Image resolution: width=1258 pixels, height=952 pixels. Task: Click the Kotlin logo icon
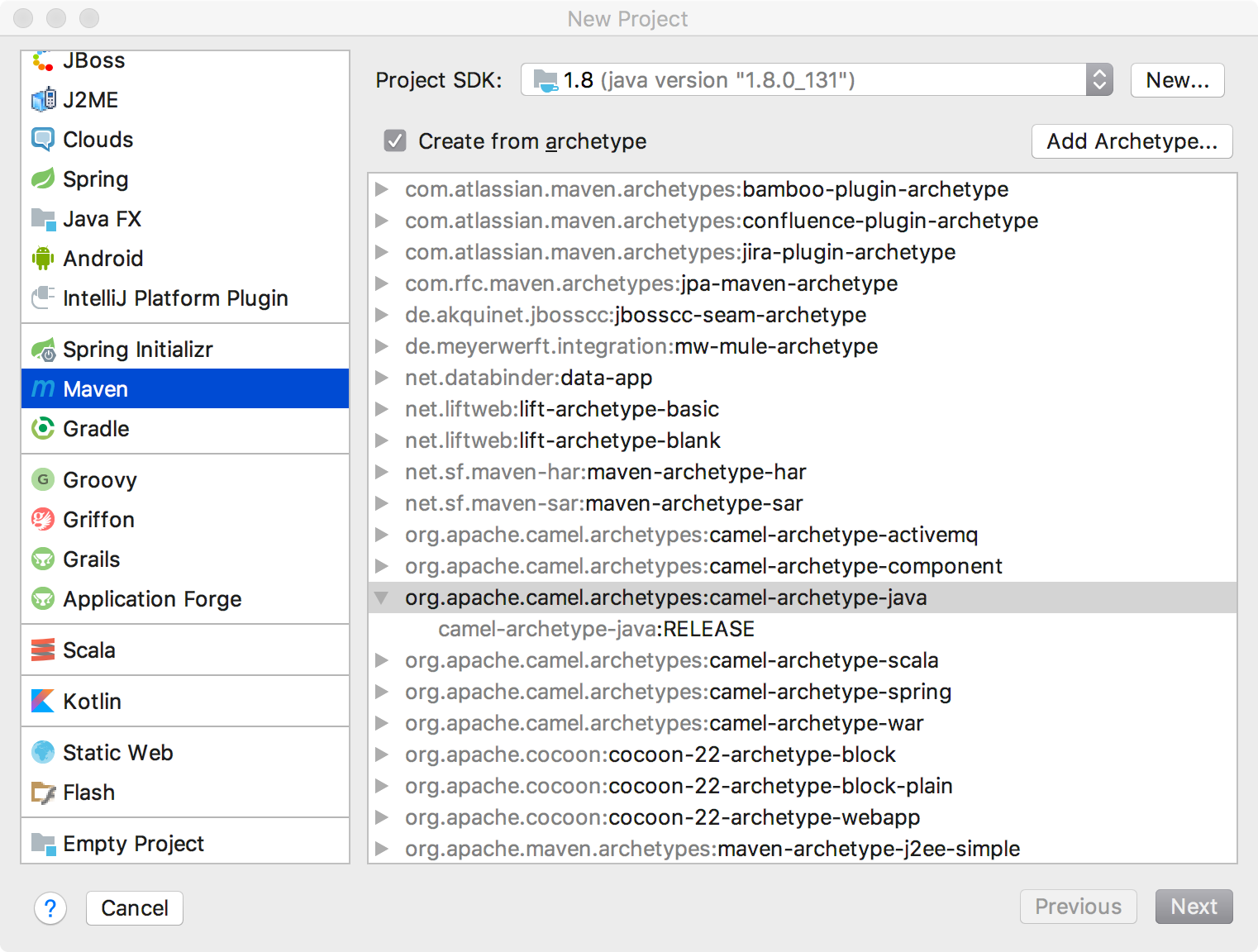pos(43,701)
